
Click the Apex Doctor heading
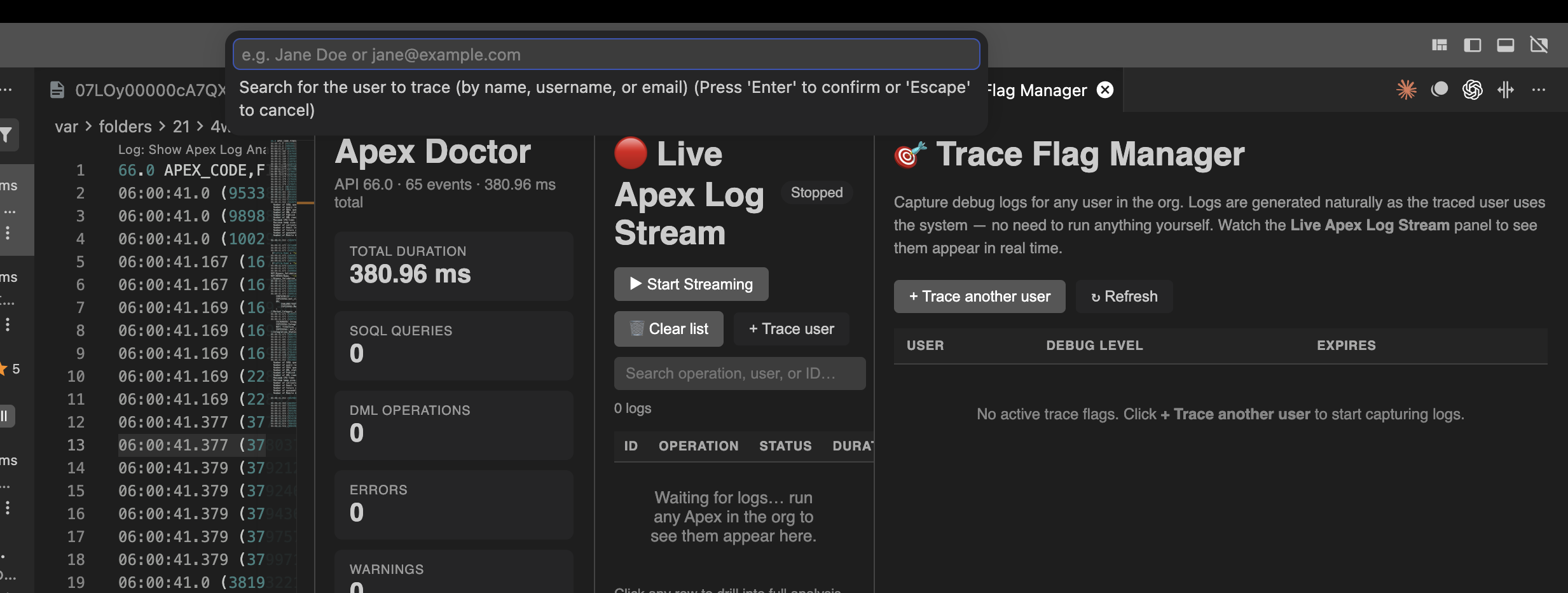pos(433,152)
